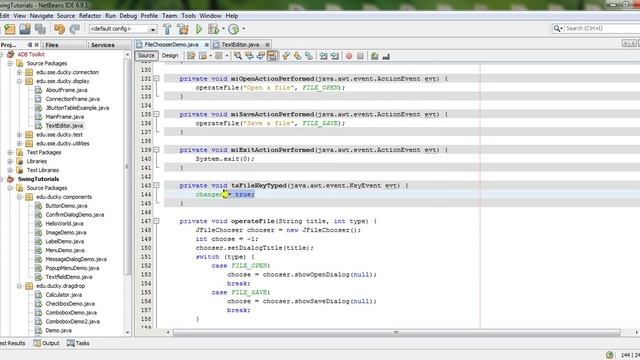Click the Comment icon in editor toolbar
Image resolution: width=640 pixels, height=360 pixels.
(375, 56)
